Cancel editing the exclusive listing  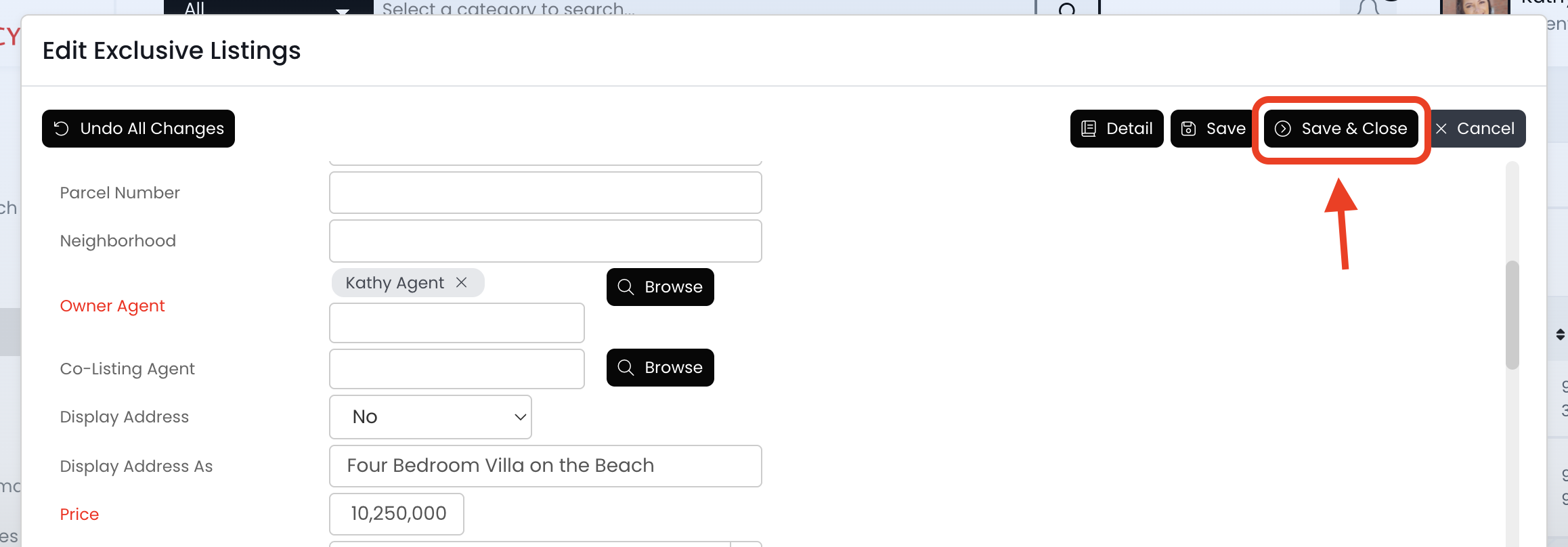[1477, 129]
